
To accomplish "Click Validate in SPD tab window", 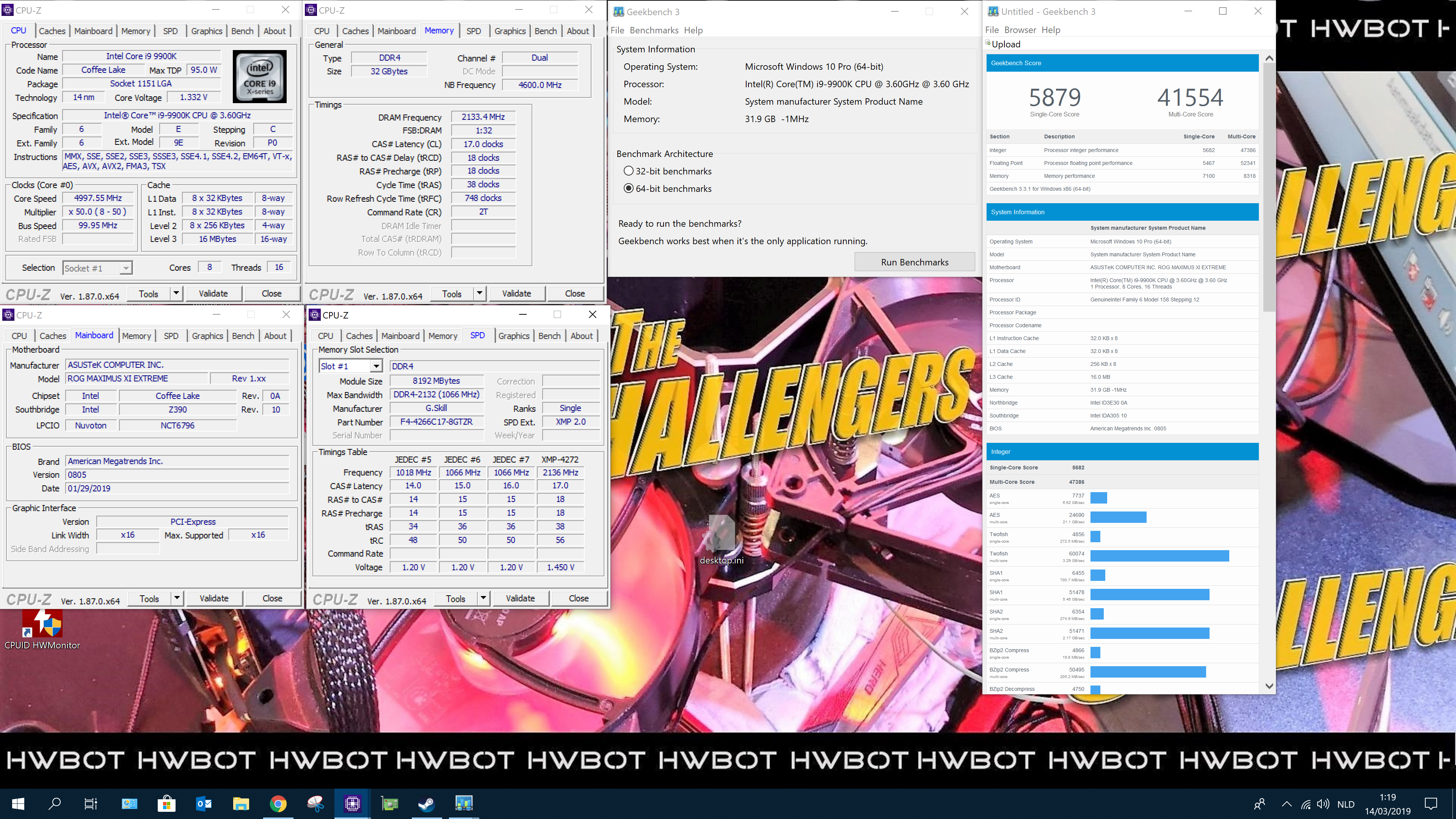I will [520, 598].
